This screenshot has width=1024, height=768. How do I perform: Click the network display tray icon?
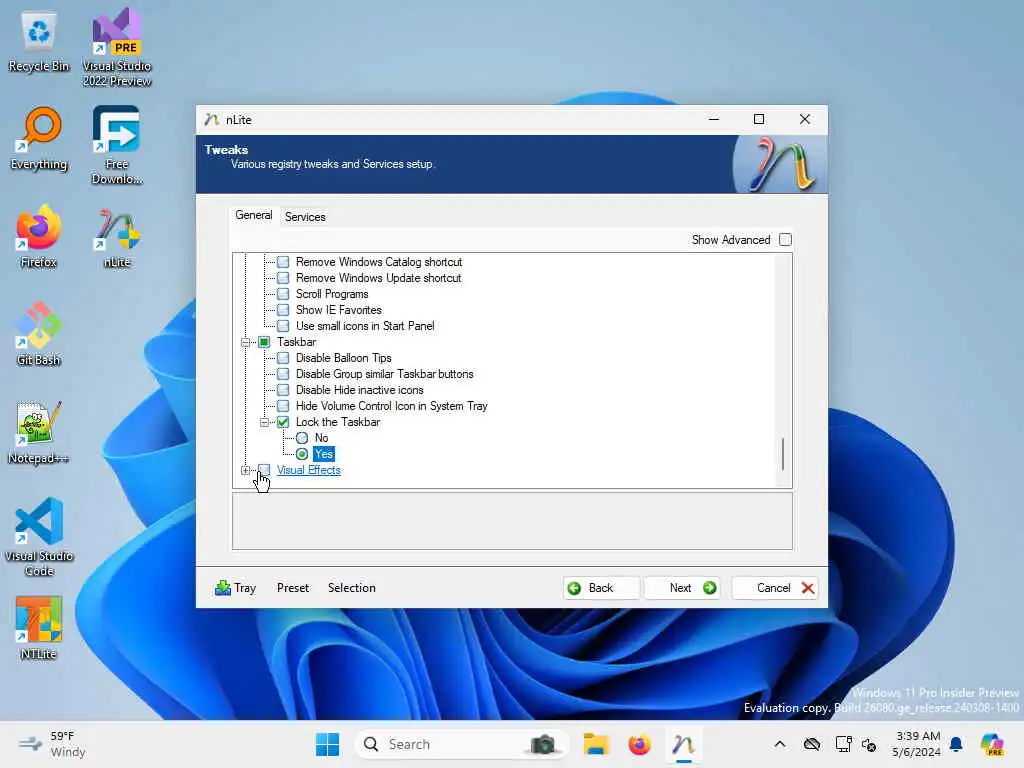click(843, 744)
